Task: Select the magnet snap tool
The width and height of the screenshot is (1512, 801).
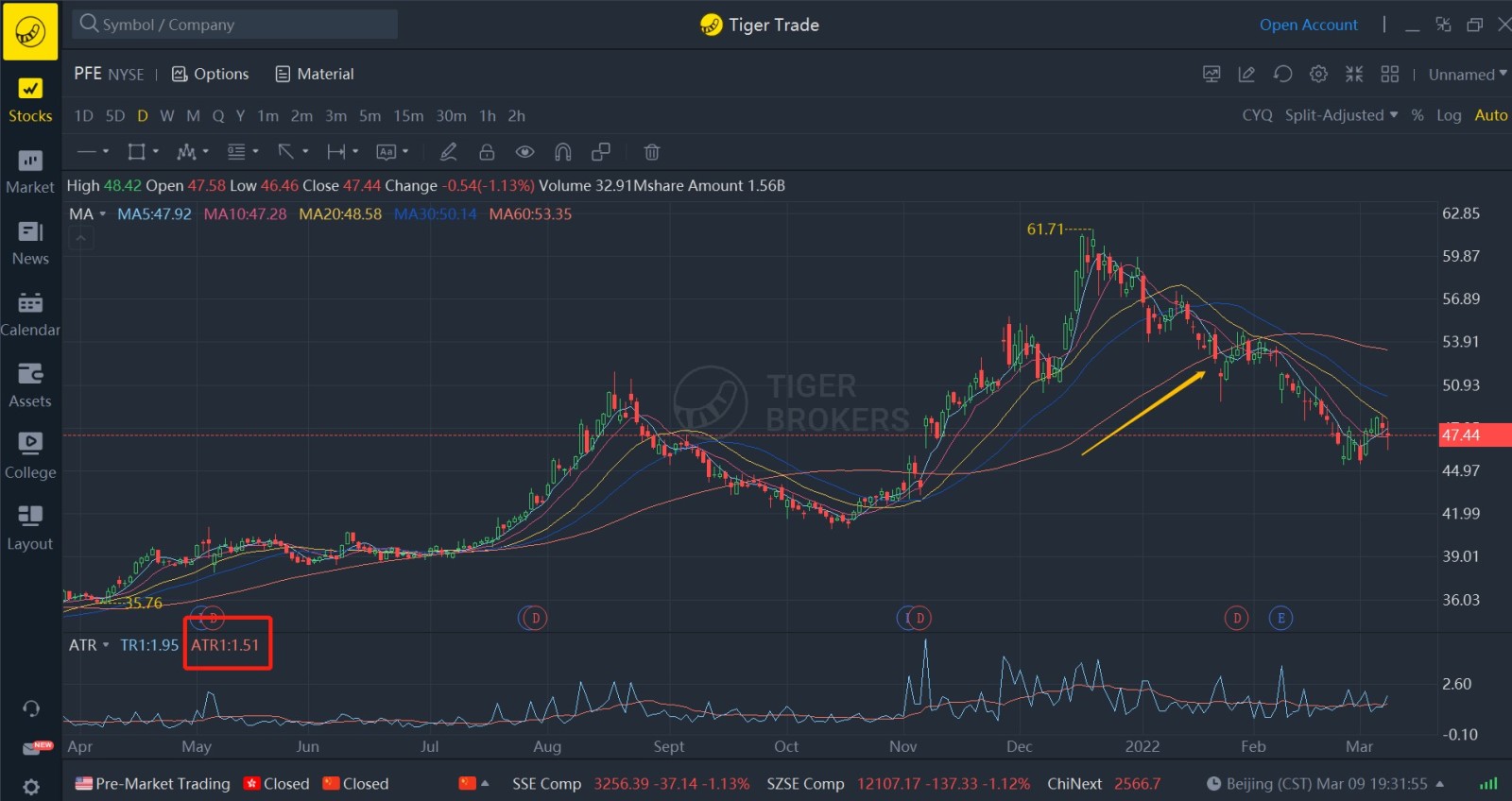Action: tap(563, 152)
